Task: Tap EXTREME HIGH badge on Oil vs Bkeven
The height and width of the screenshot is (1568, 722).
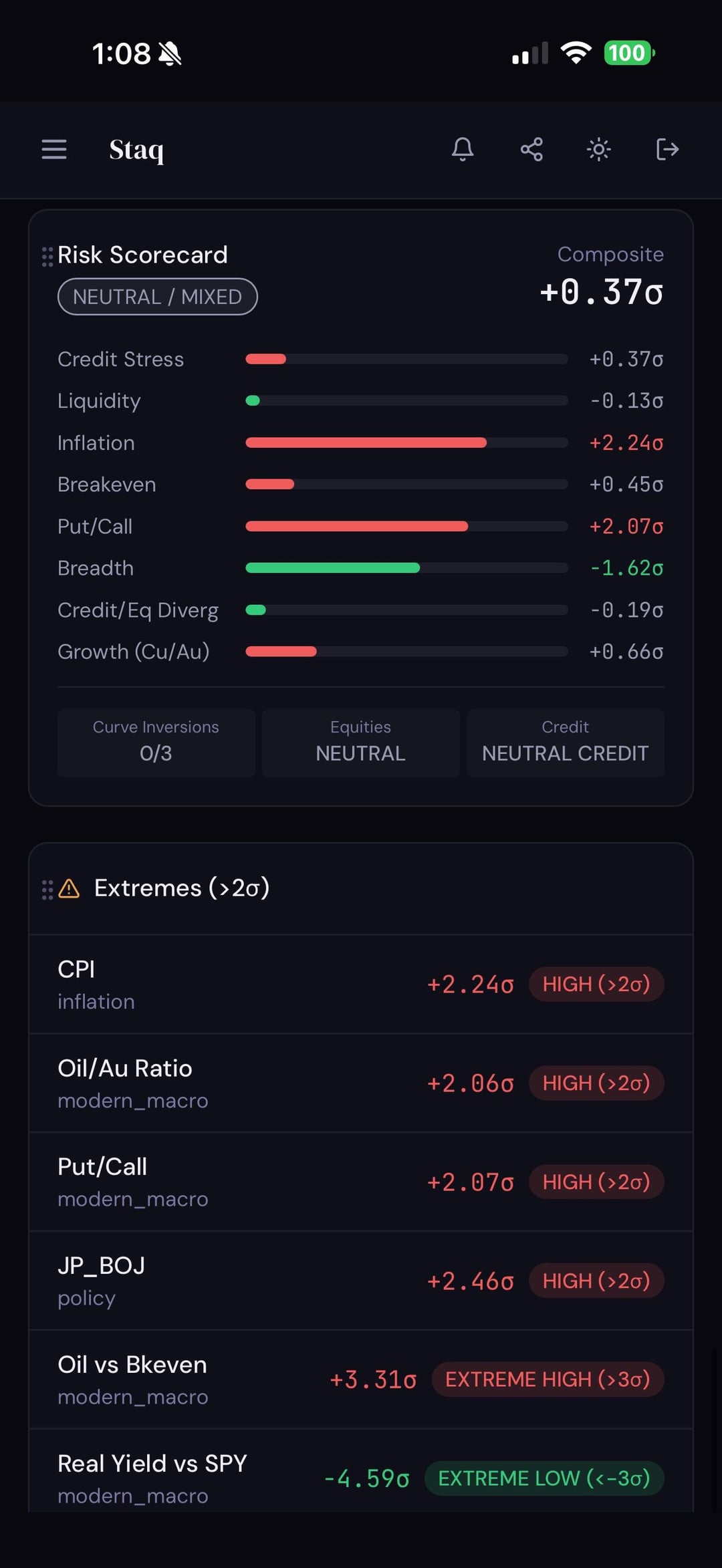Action: coord(548,1380)
